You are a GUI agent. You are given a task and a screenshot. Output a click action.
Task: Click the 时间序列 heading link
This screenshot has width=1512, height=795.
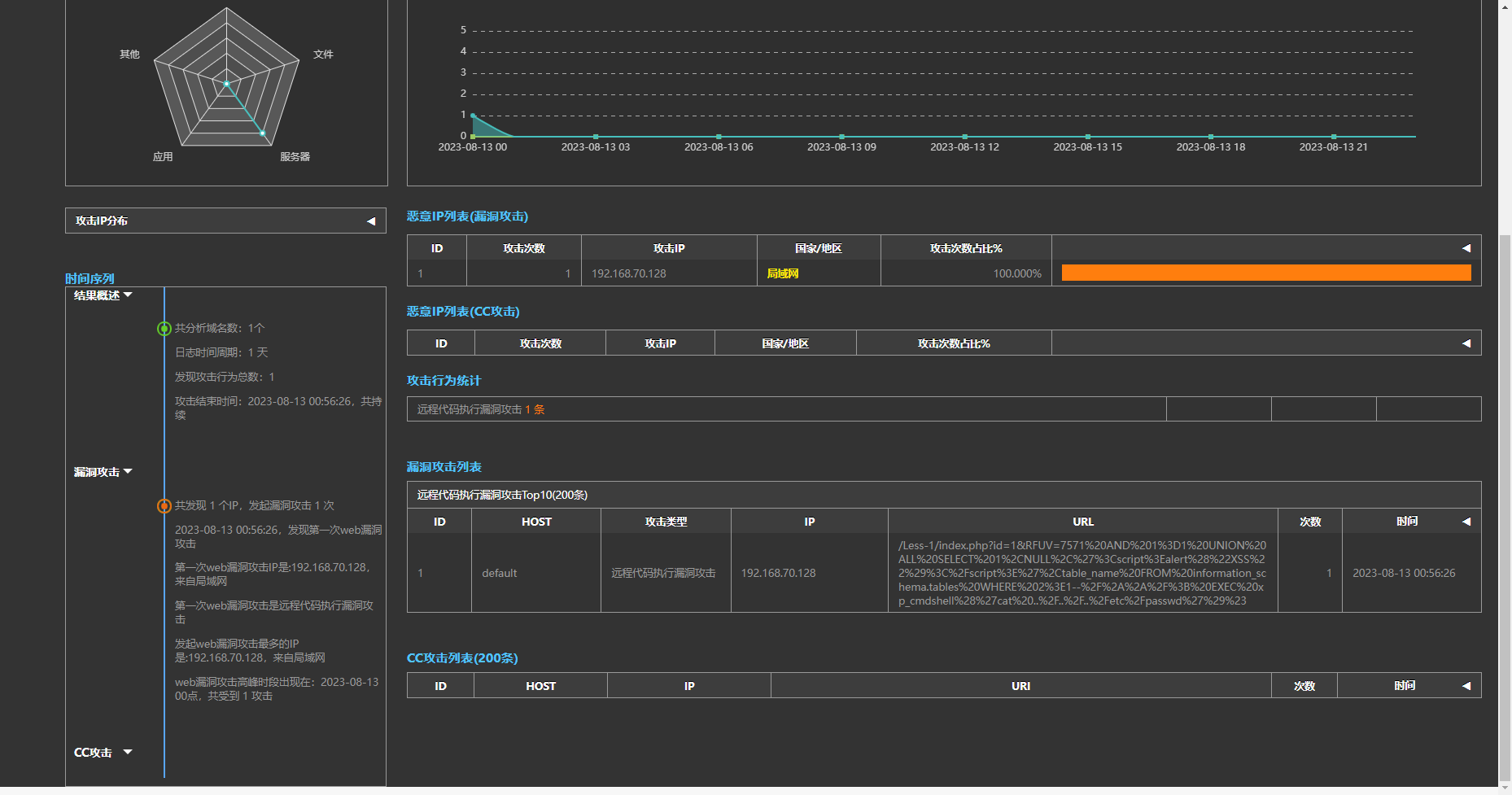tap(90, 278)
